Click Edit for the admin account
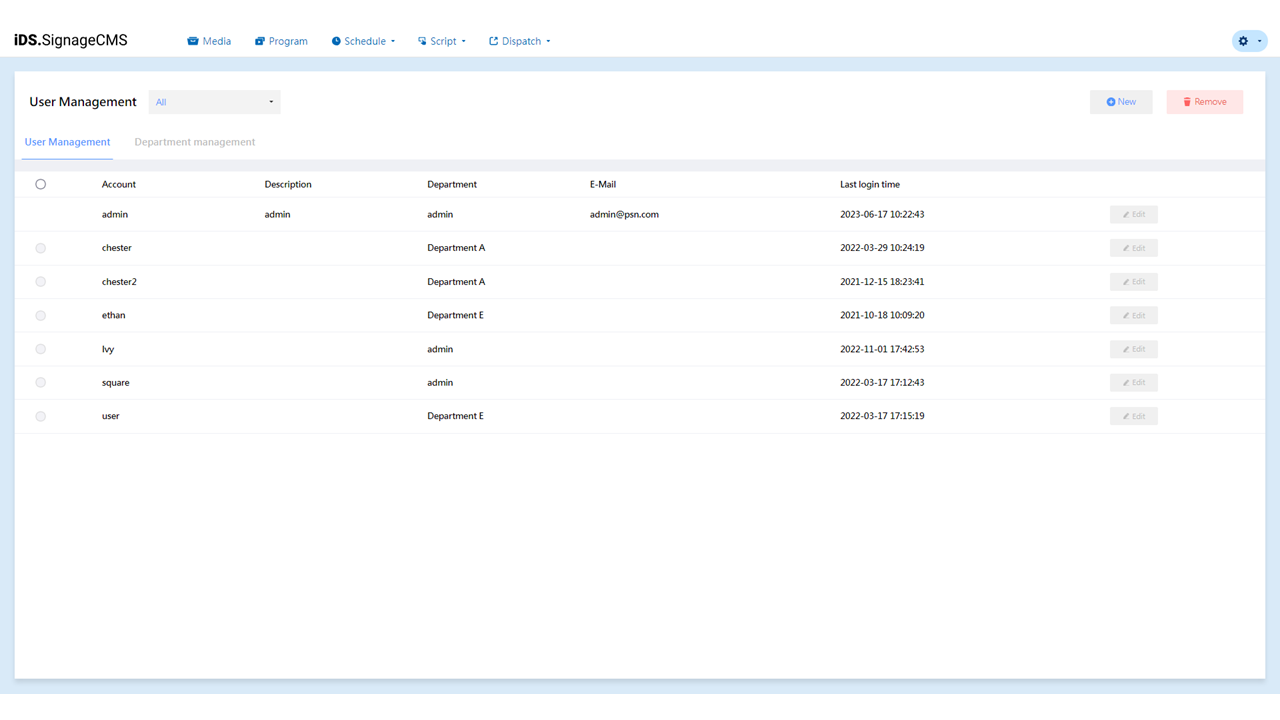 point(1133,214)
